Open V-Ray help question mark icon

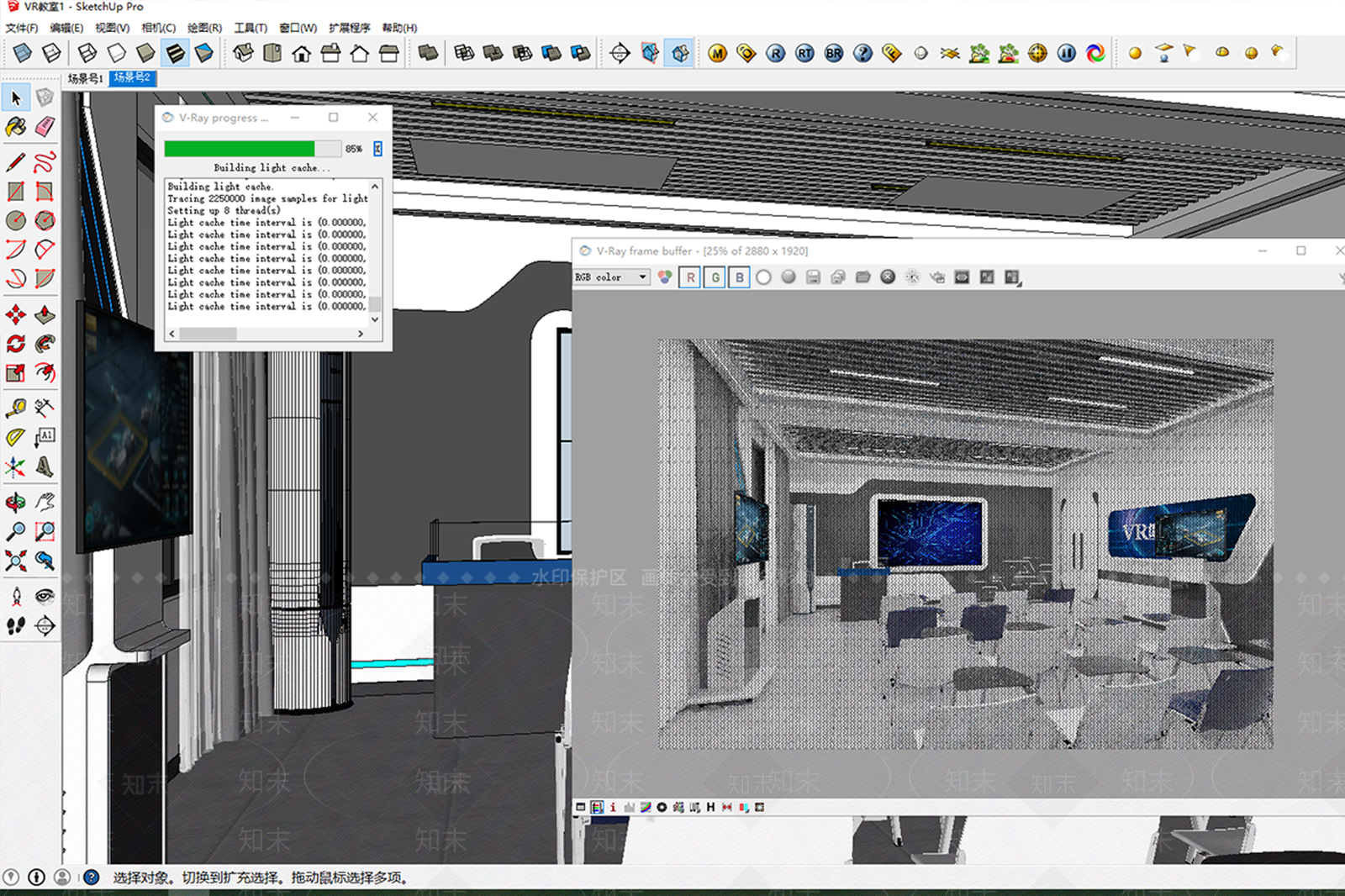pos(862,54)
